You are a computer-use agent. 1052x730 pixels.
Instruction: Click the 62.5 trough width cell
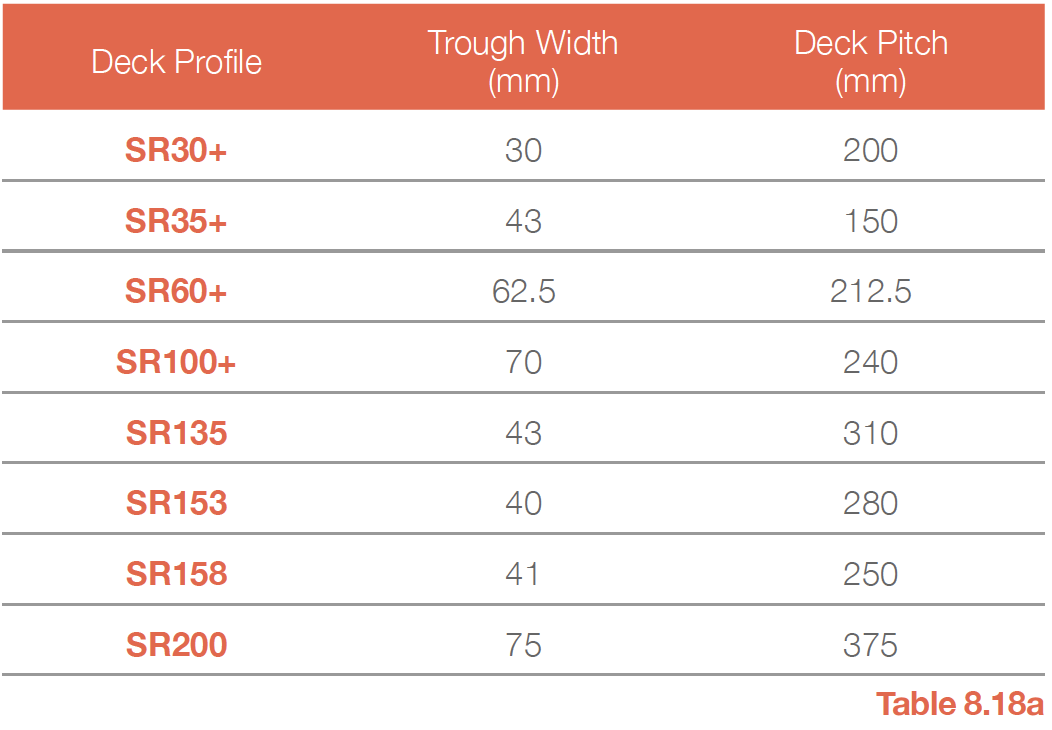coord(523,291)
